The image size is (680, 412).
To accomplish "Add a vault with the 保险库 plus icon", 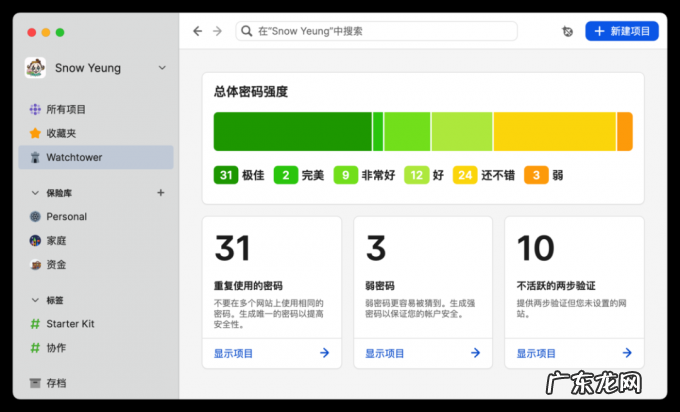I will point(160,193).
